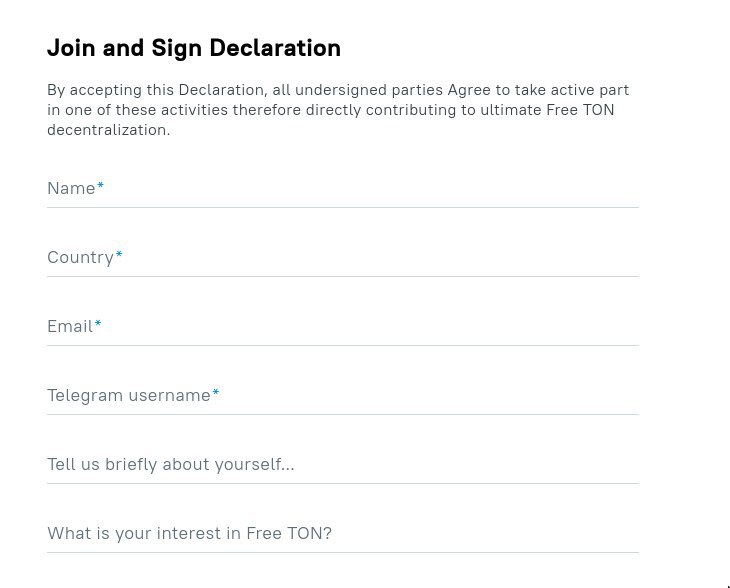Click the word 'decentralization.' in the paragraph
This screenshot has height=588, width=730.
[x=108, y=130]
